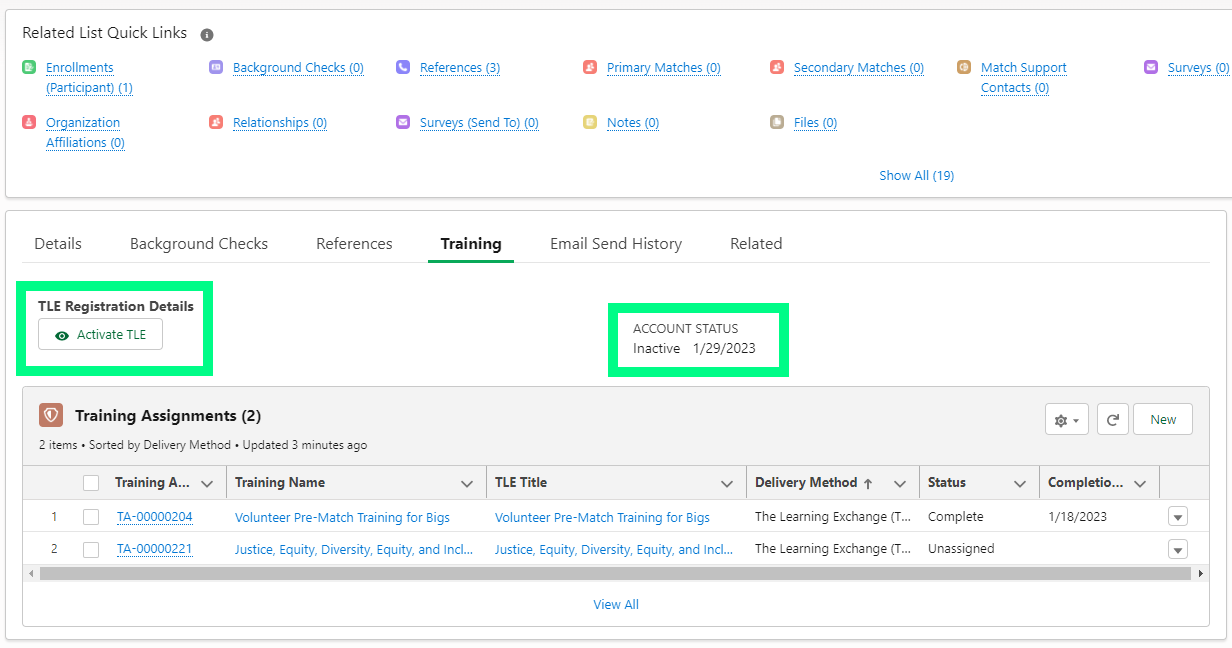
Task: Check the box for row TA-00000204
Action: (91, 517)
